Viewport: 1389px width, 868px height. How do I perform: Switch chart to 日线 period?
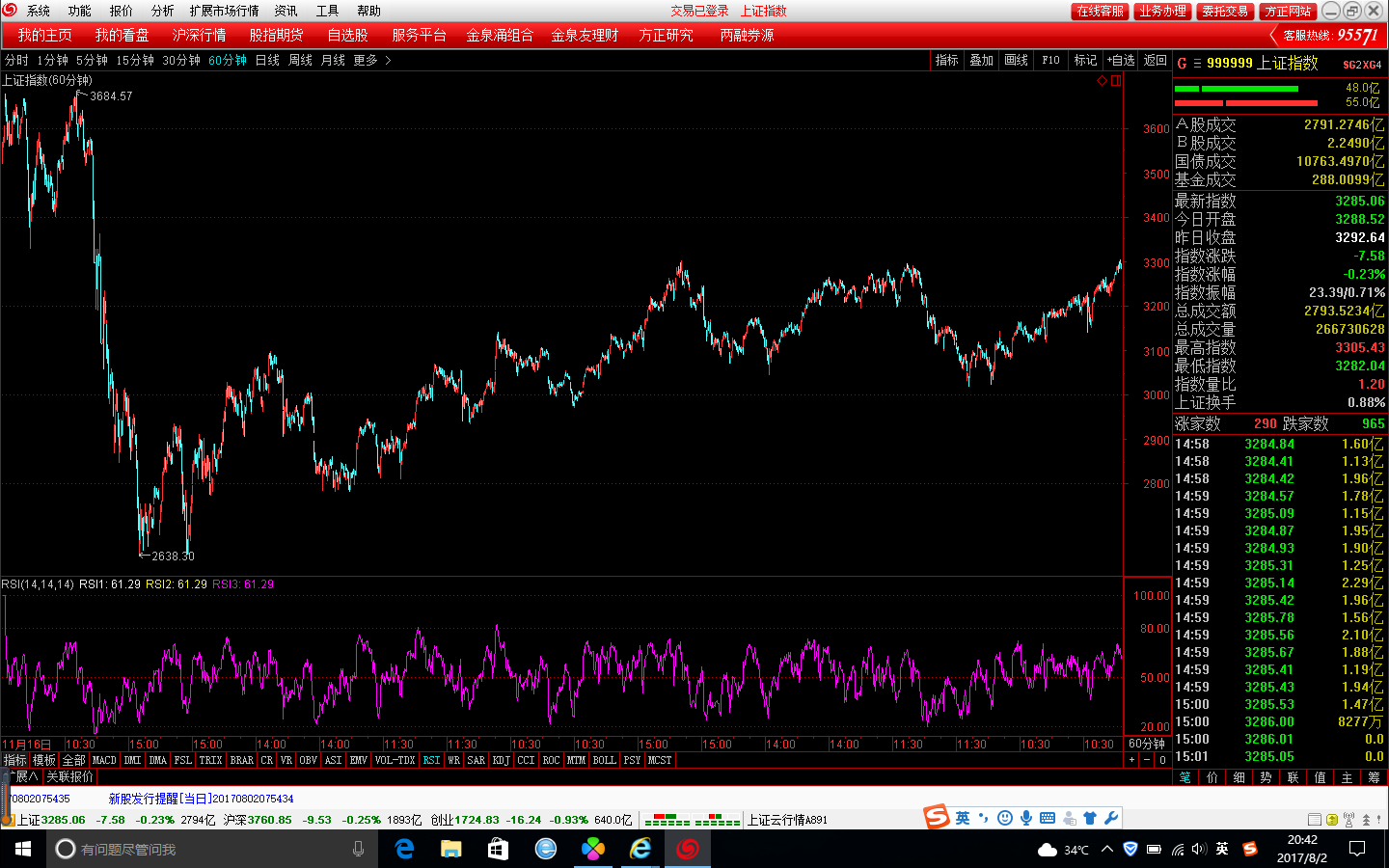tap(267, 60)
